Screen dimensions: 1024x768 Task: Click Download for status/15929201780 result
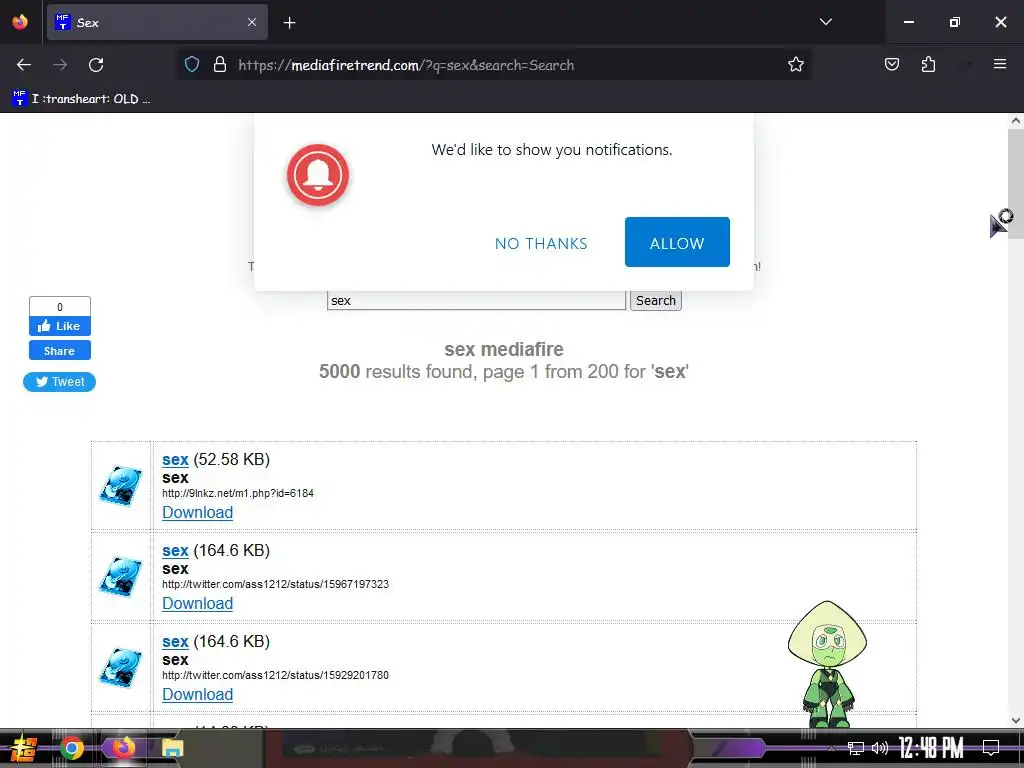pyautogui.click(x=197, y=694)
